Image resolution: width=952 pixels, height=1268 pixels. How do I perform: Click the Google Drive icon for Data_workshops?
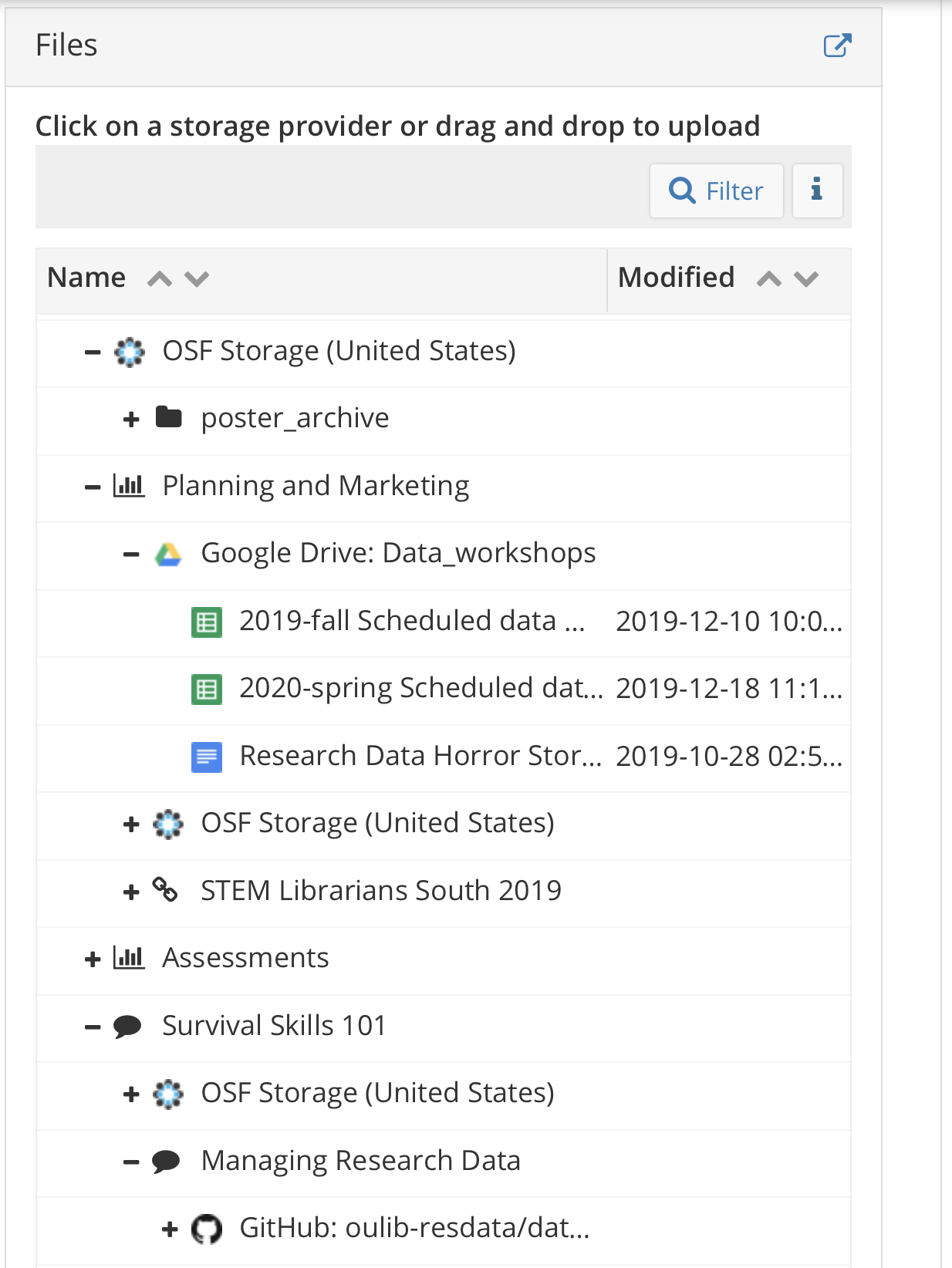click(168, 555)
